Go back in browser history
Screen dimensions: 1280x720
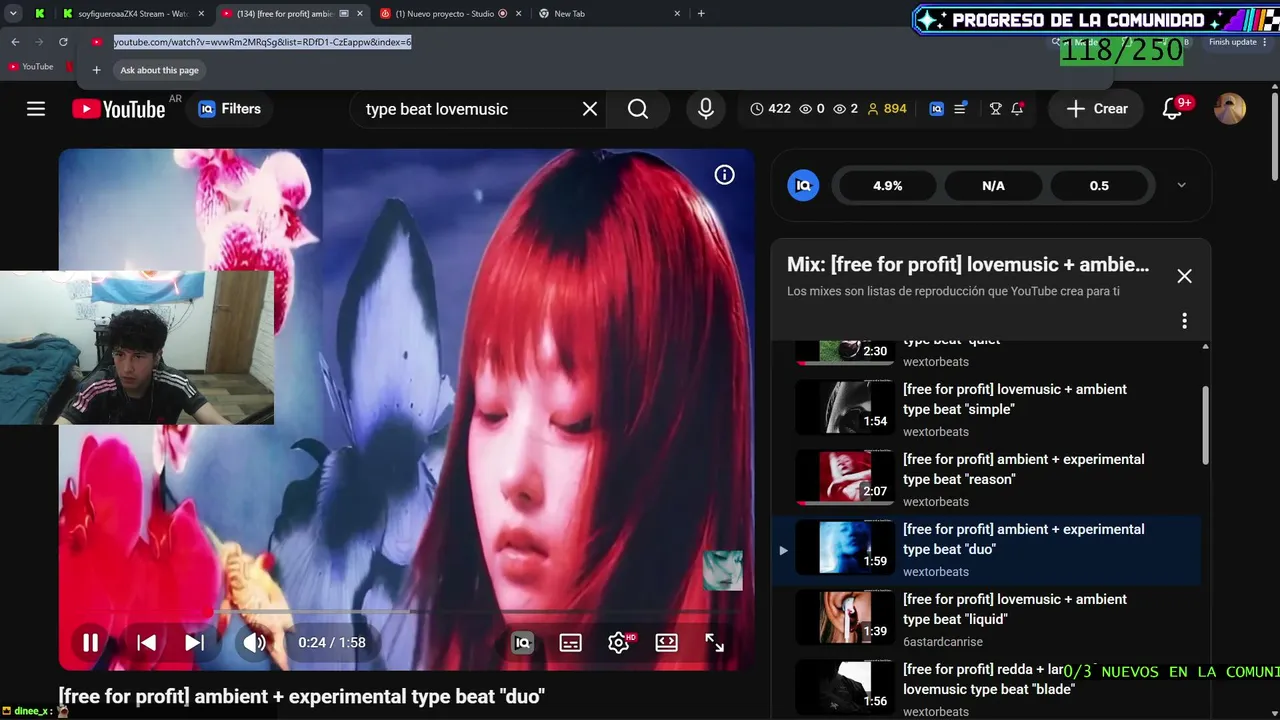[15, 42]
